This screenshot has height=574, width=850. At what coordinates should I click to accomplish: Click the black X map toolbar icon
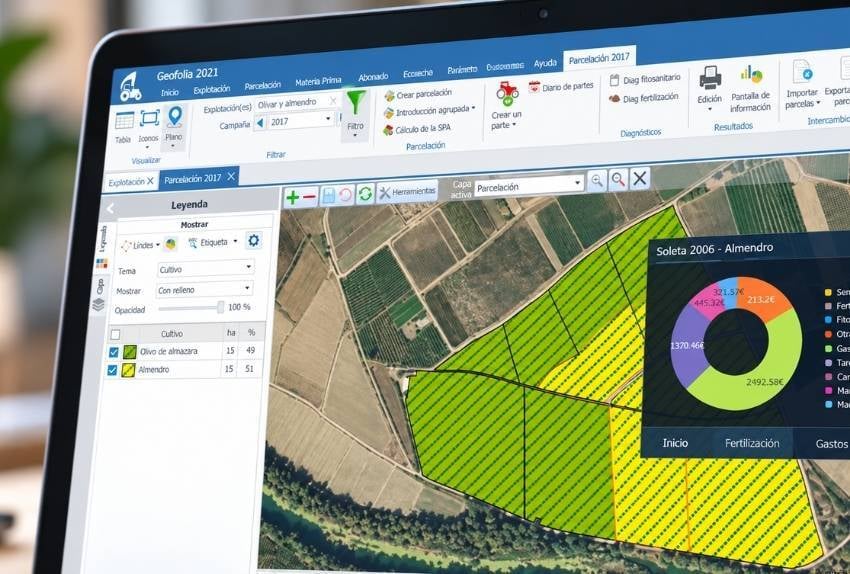(640, 178)
